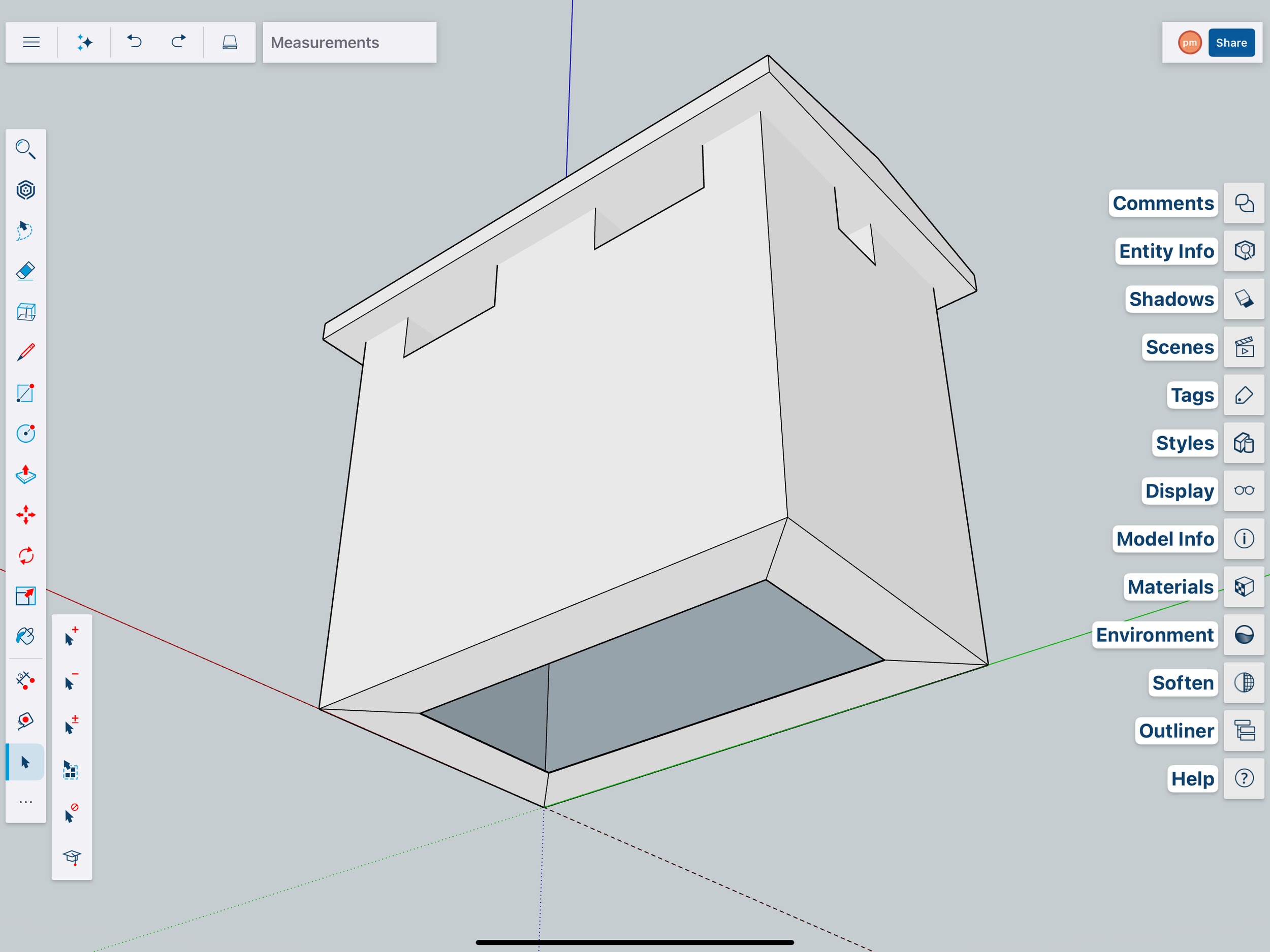
Task: Open the hamburger main menu
Action: [x=31, y=43]
